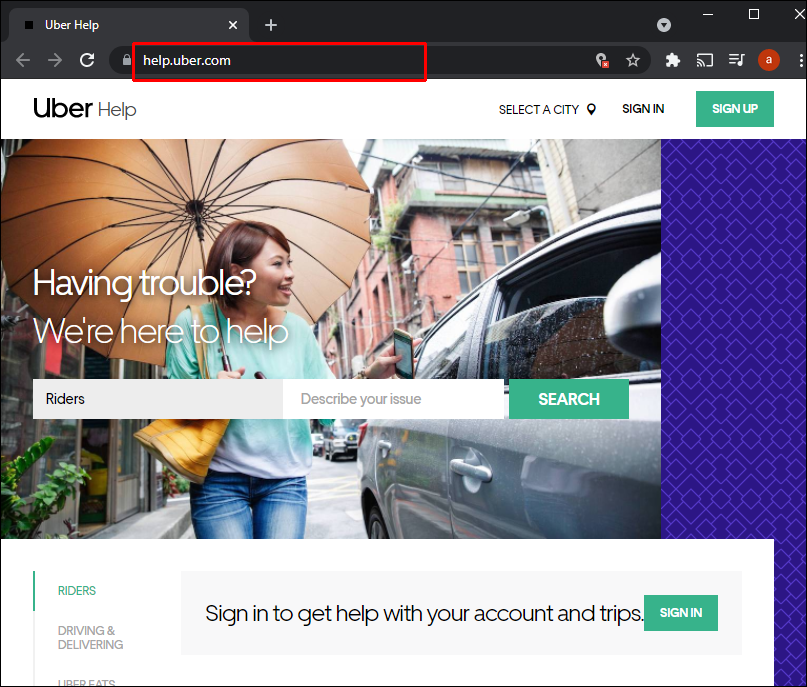The image size is (807, 687).
Task: Focus the 'Describe your issue' field
Action: [393, 399]
